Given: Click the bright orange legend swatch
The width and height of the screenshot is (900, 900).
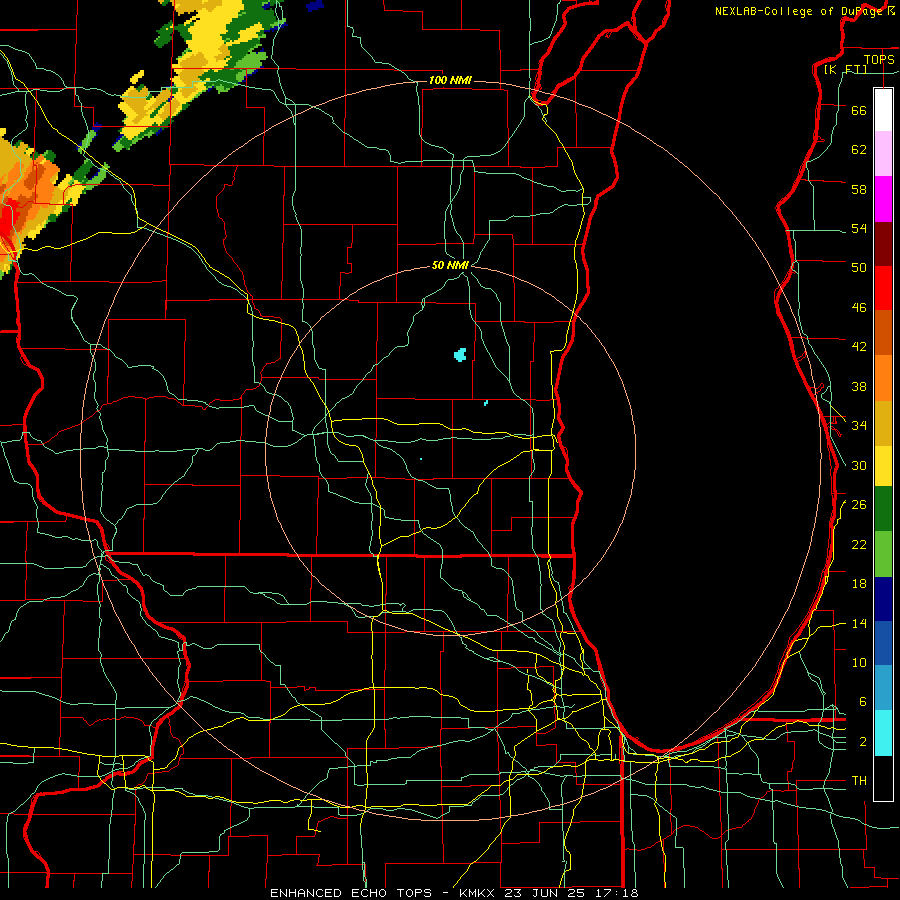Looking at the screenshot, I should [x=883, y=378].
